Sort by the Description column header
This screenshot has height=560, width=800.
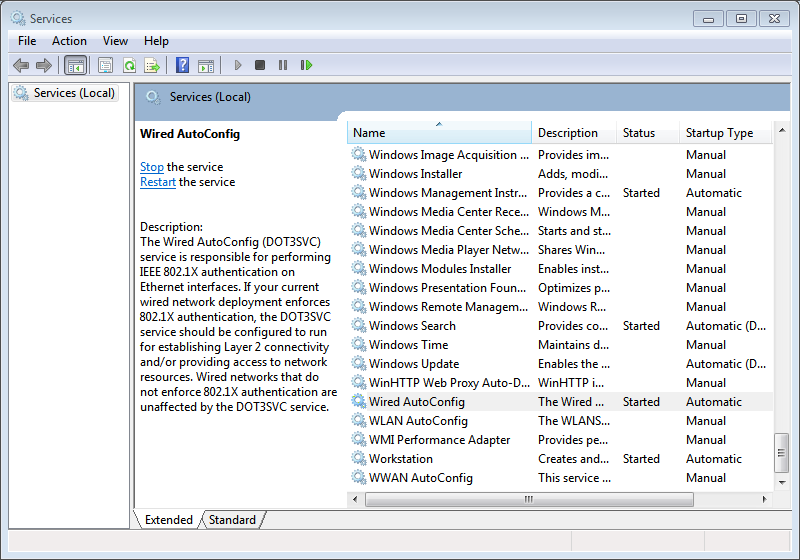click(574, 133)
